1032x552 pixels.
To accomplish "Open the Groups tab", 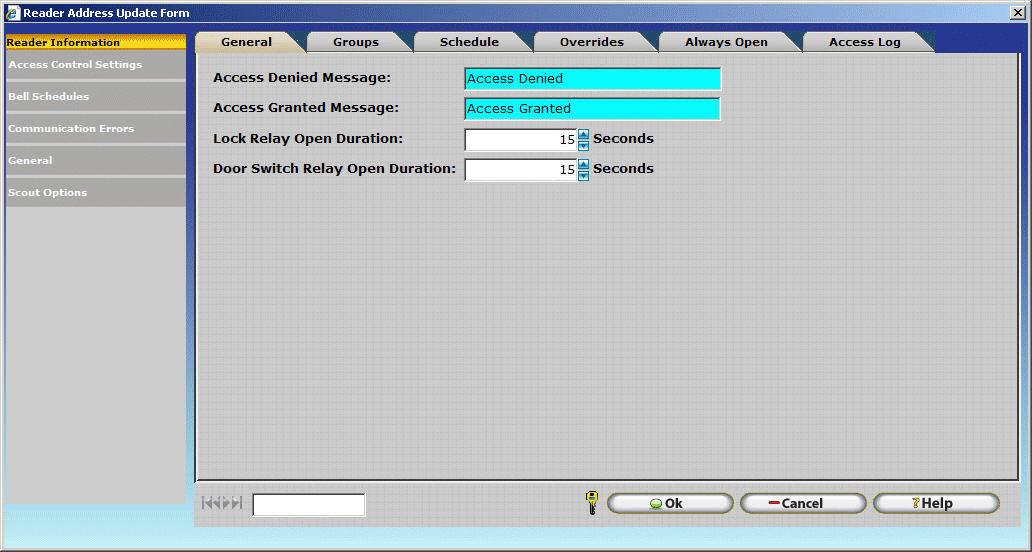I will click(x=356, y=42).
